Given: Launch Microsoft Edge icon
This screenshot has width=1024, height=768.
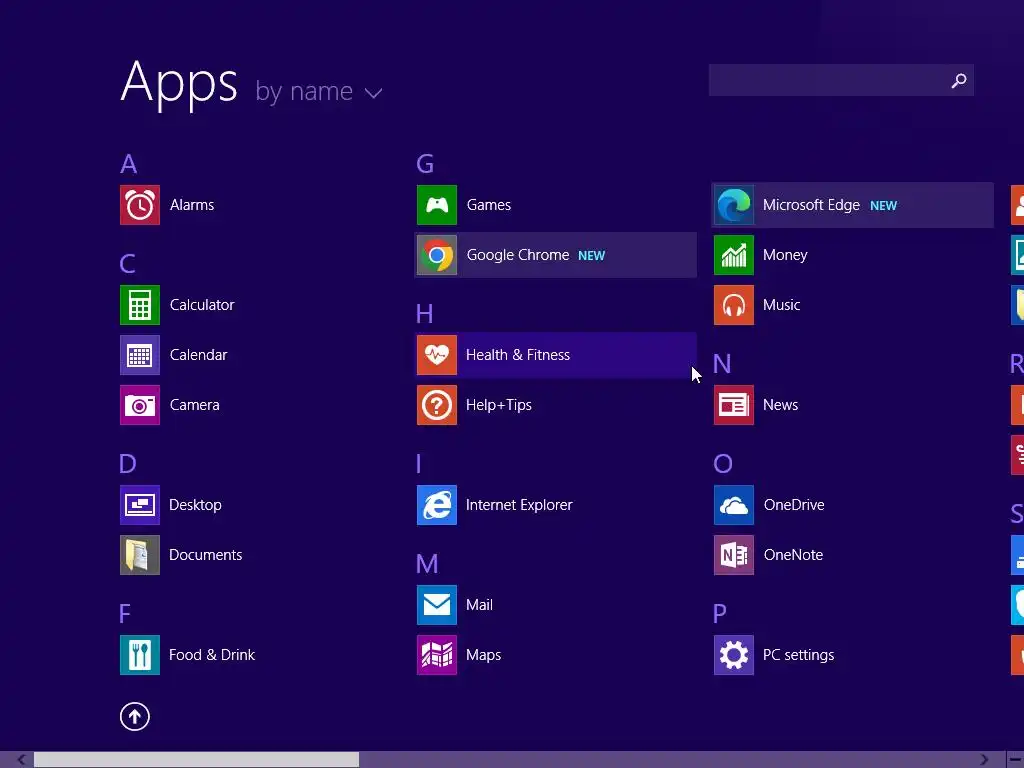Looking at the screenshot, I should tap(734, 205).
